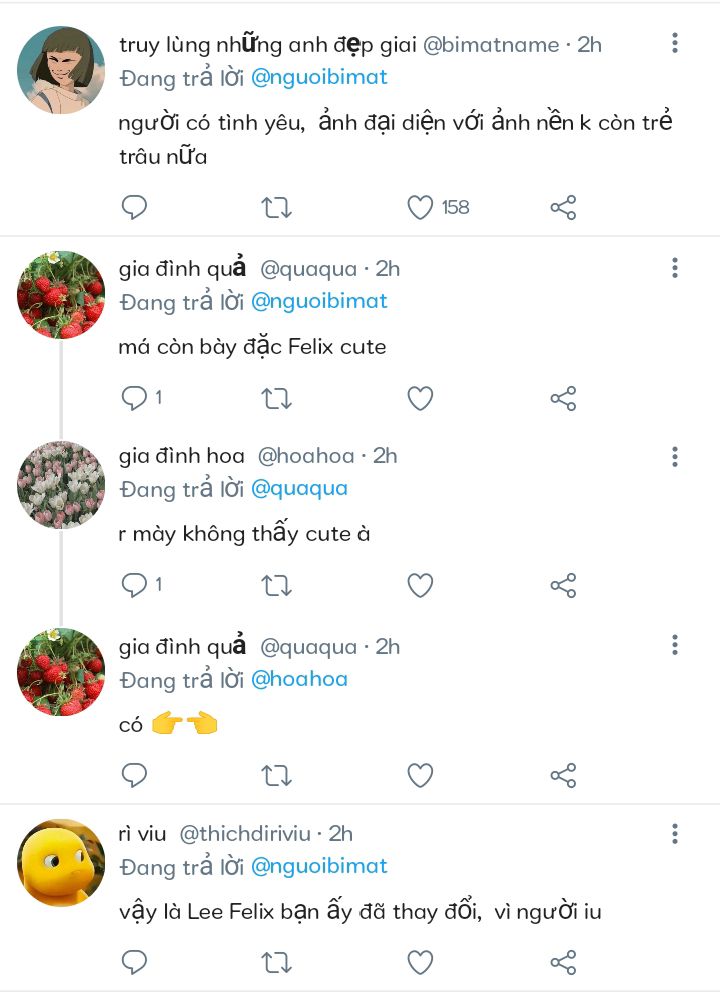Reply to the "Felix cute" tweet
This screenshot has width=720, height=992.
tap(134, 399)
